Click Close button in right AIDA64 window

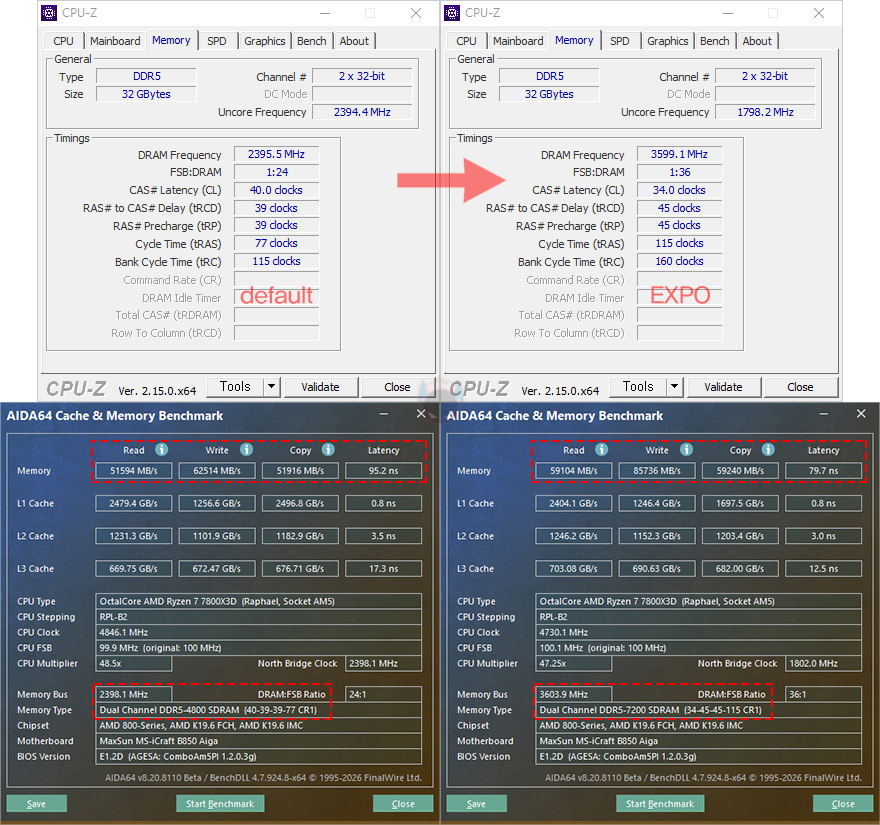pyautogui.click(x=843, y=804)
